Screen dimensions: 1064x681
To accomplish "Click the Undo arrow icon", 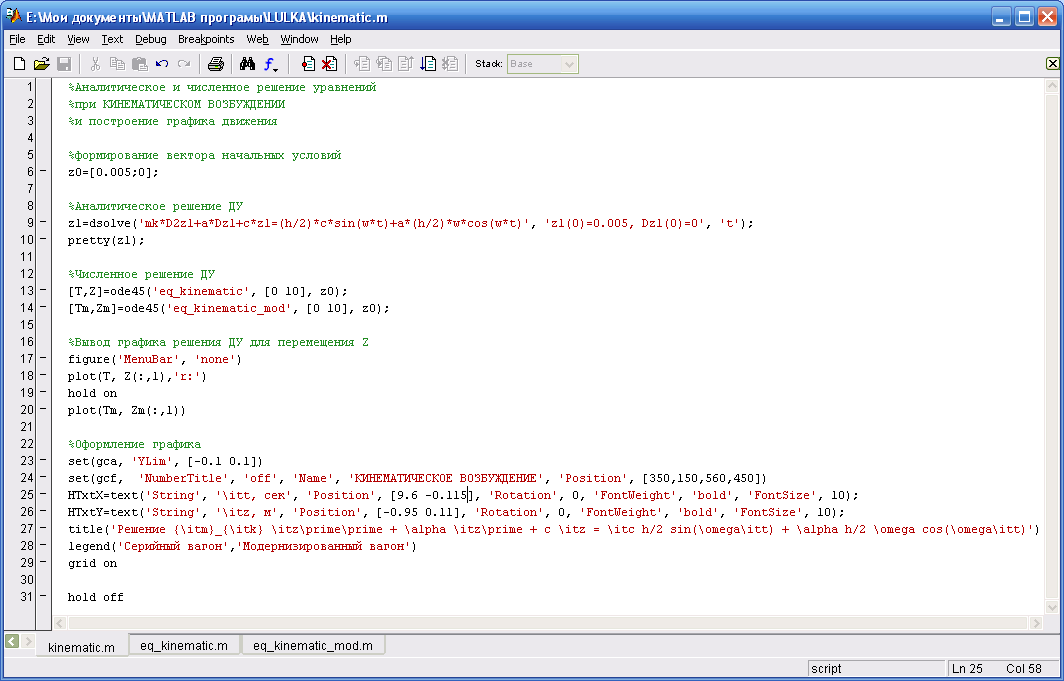I will pyautogui.click(x=162, y=64).
